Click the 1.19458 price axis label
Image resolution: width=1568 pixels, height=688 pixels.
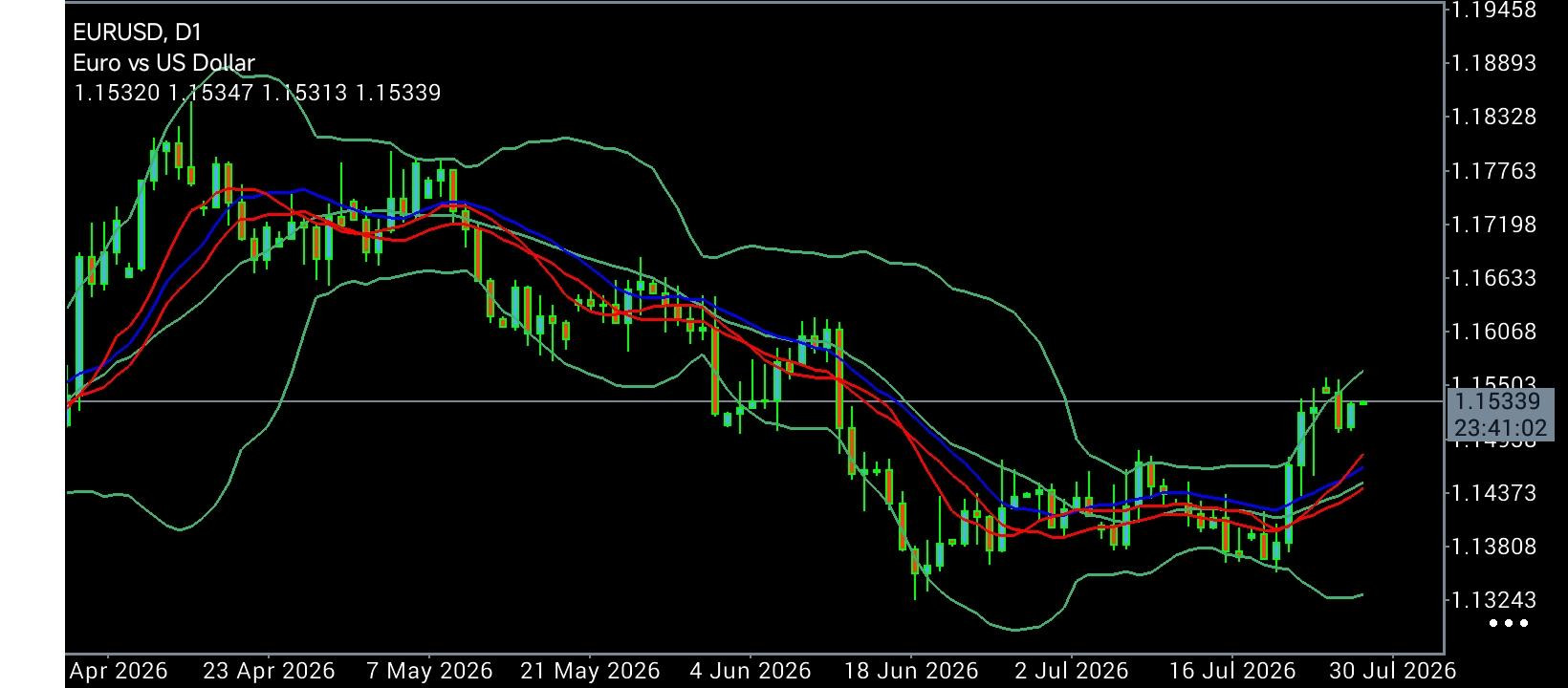coord(1493,11)
